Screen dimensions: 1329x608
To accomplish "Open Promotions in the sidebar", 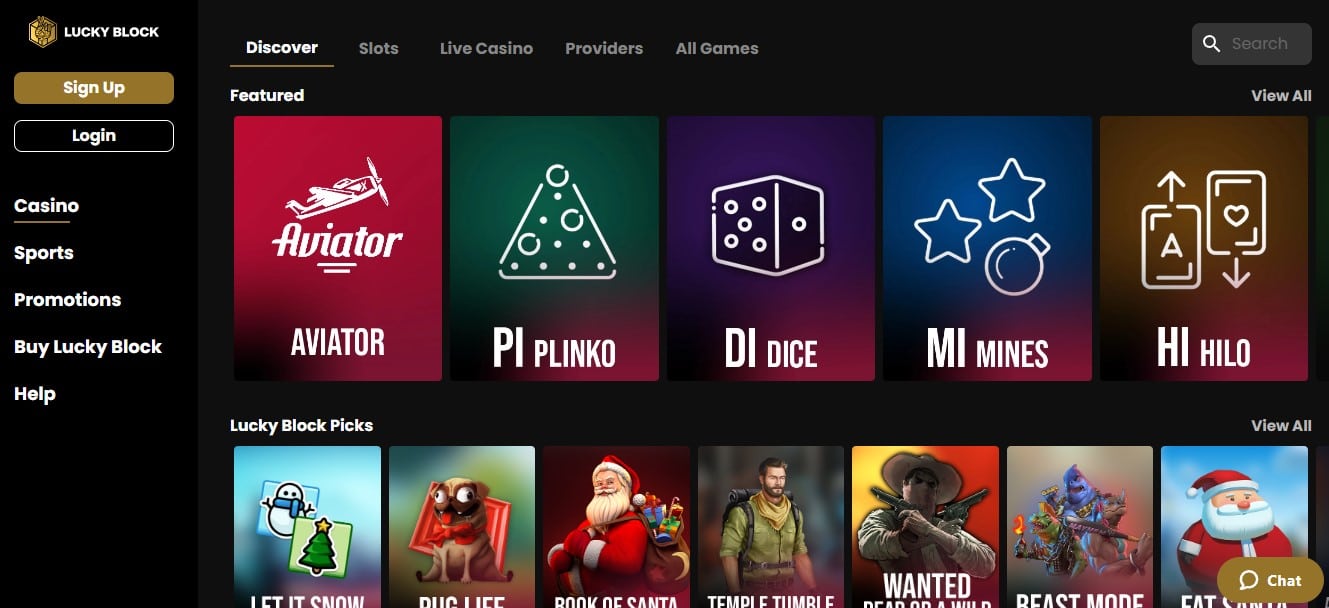I will [67, 300].
